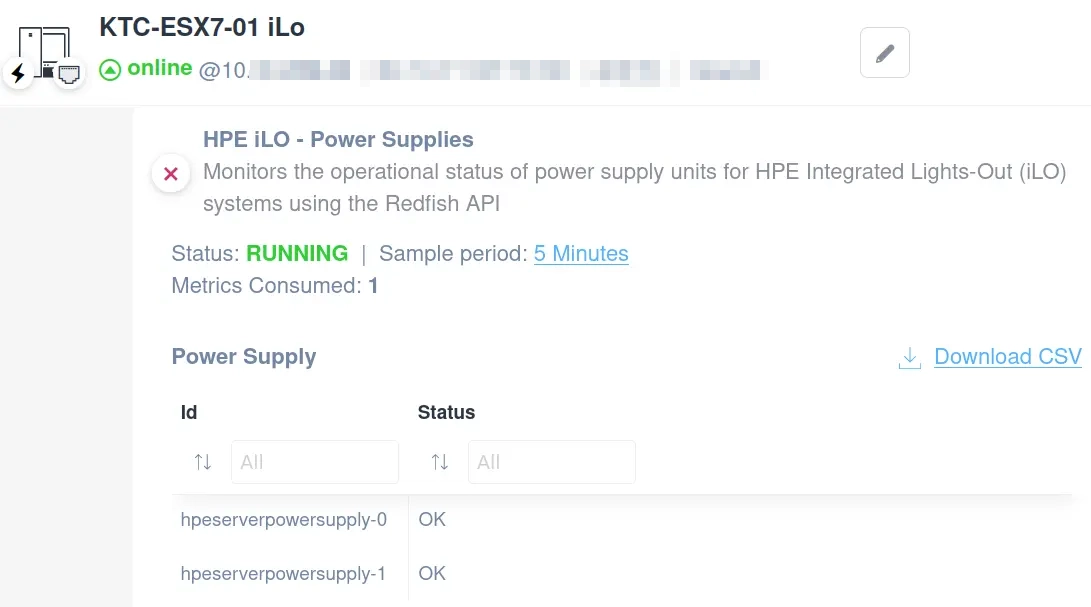Open the All filter under the Id column

314,462
